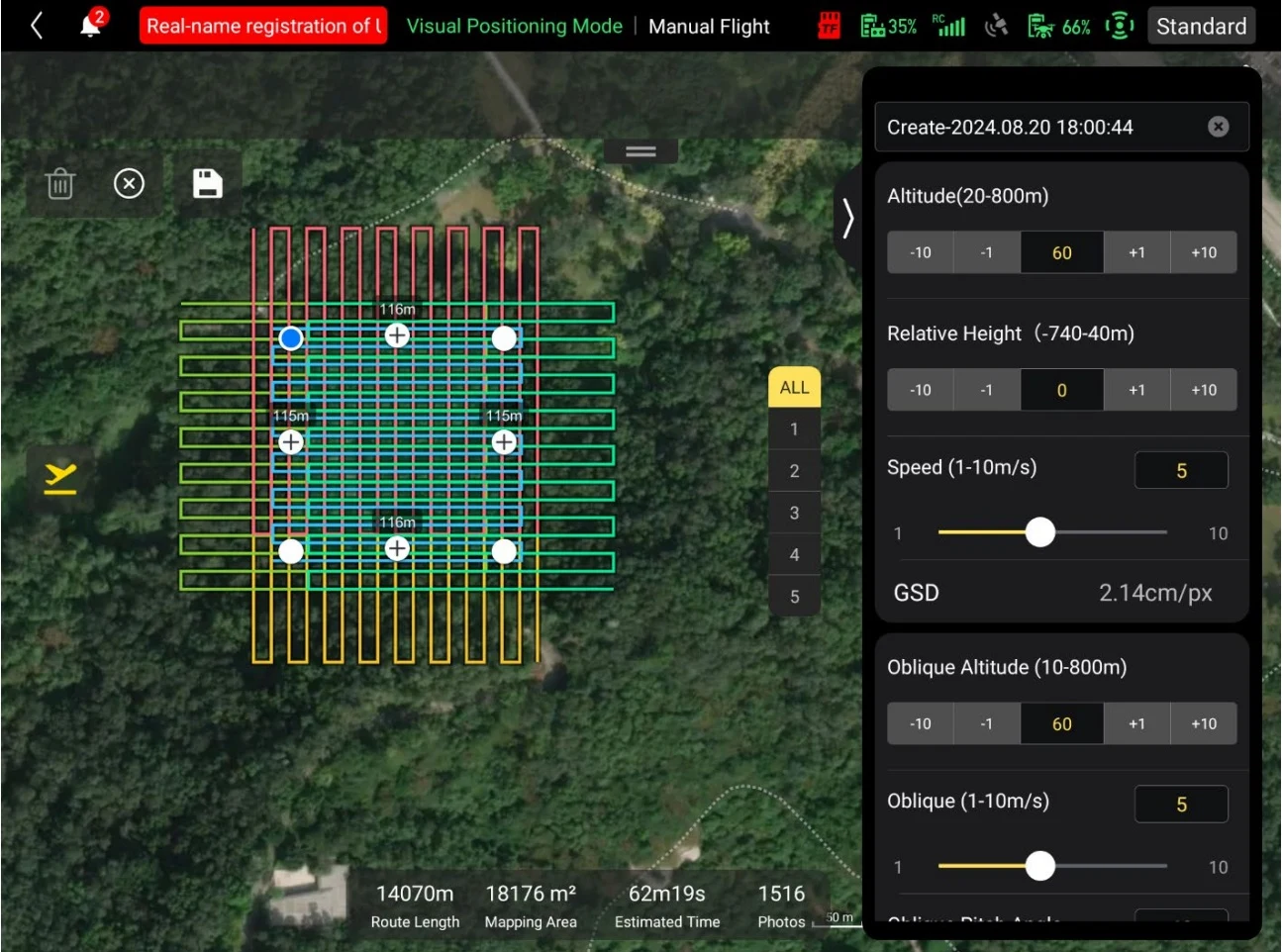
Task: Increase Relative Height by 1
Action: (x=1136, y=390)
